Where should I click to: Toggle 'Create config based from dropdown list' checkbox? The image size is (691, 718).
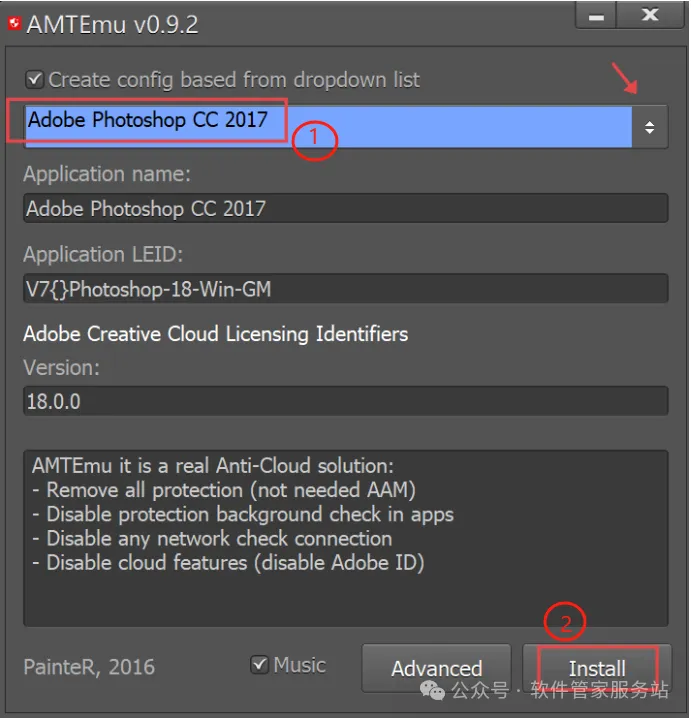tap(35, 79)
